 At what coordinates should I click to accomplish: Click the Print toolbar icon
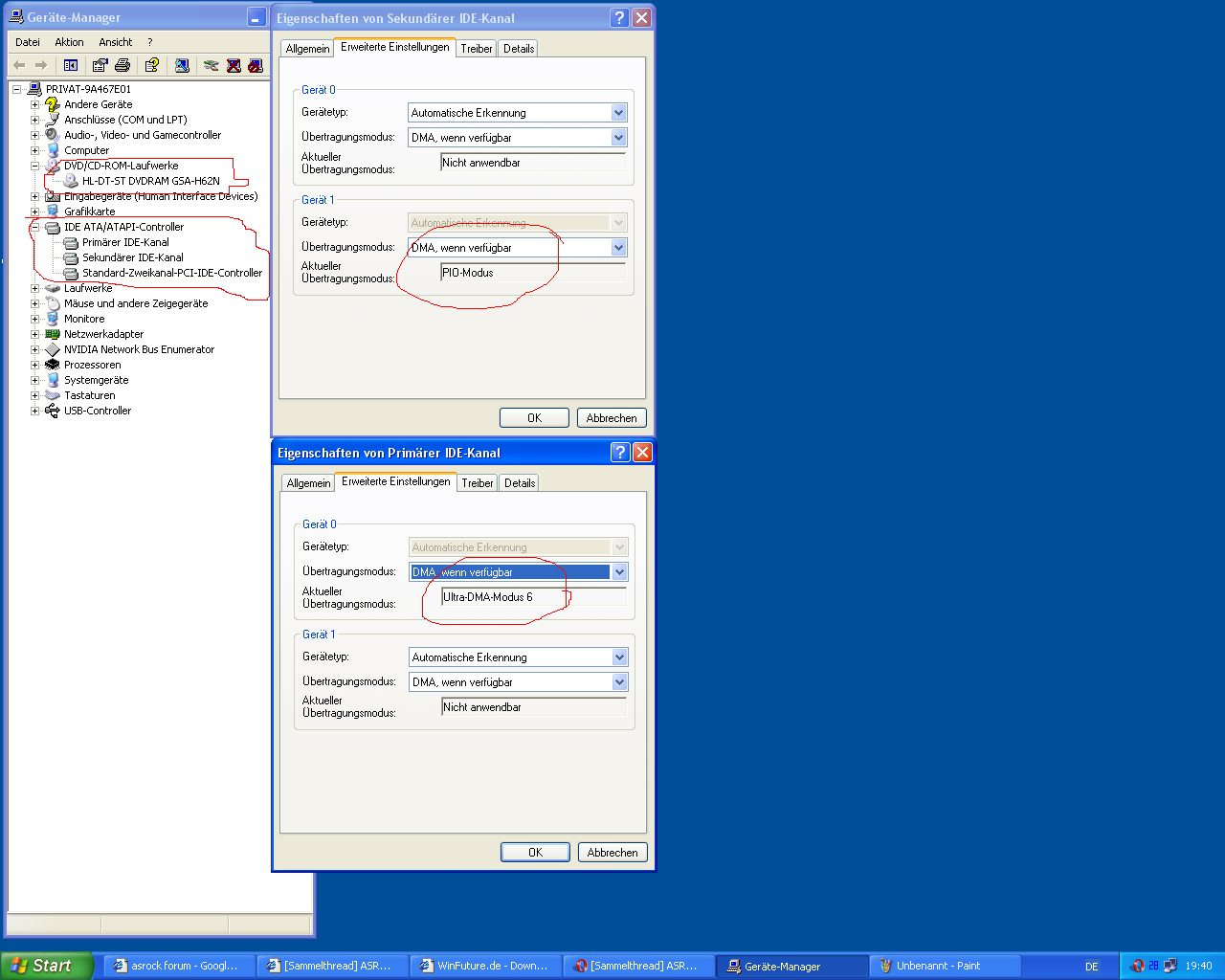[x=122, y=65]
